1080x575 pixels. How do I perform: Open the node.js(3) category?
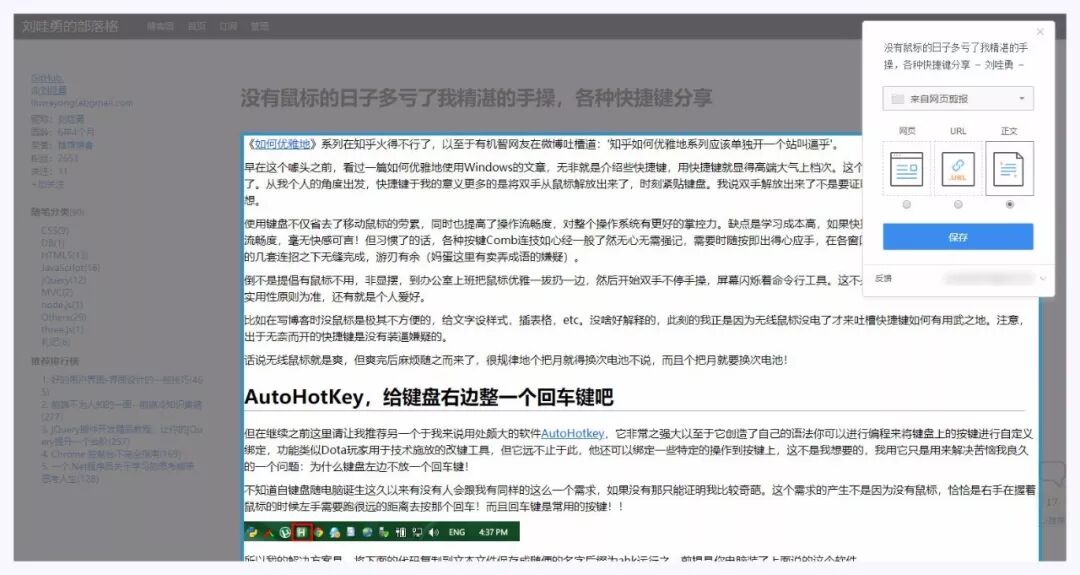62,304
